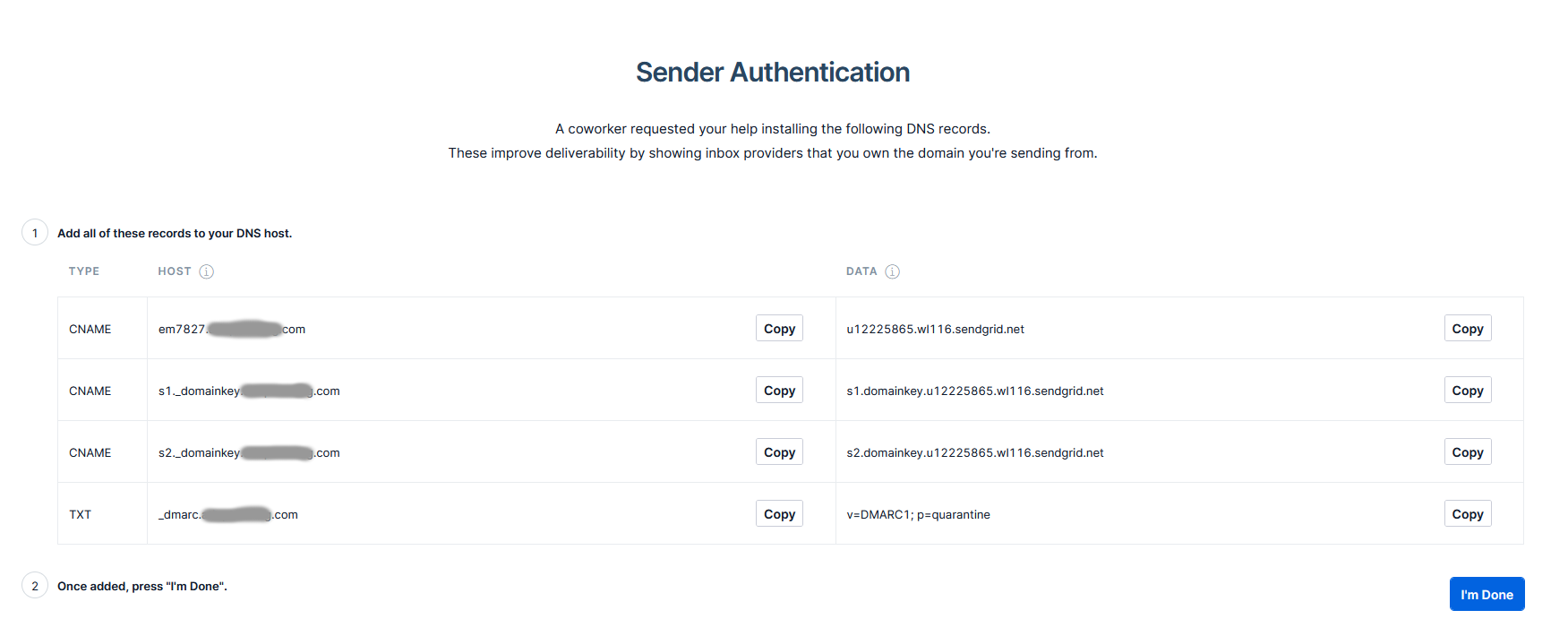This screenshot has width=1568, height=636.
Task: Copy the u12225865.wl116.sendgrid.net data value
Action: (1467, 329)
